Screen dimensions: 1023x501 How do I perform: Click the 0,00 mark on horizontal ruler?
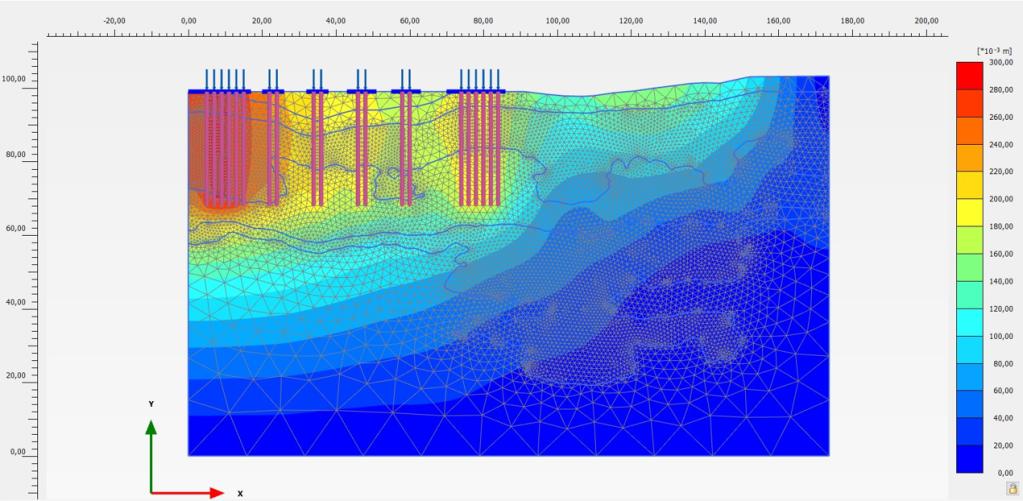pyautogui.click(x=188, y=19)
